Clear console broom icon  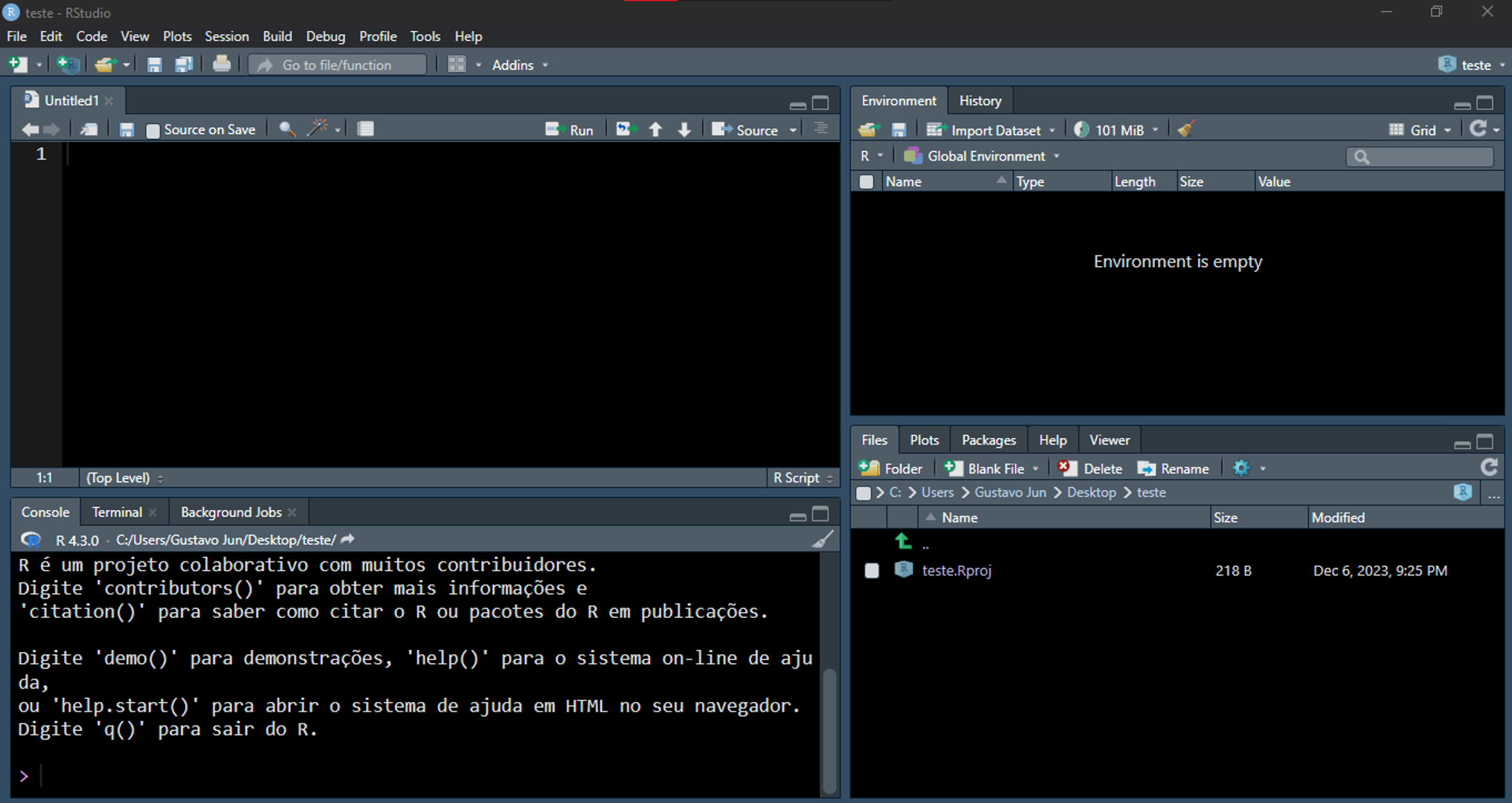(x=822, y=539)
